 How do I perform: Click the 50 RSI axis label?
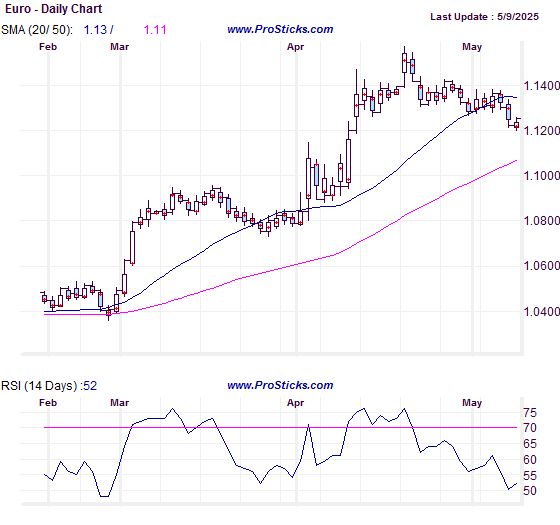[530, 491]
